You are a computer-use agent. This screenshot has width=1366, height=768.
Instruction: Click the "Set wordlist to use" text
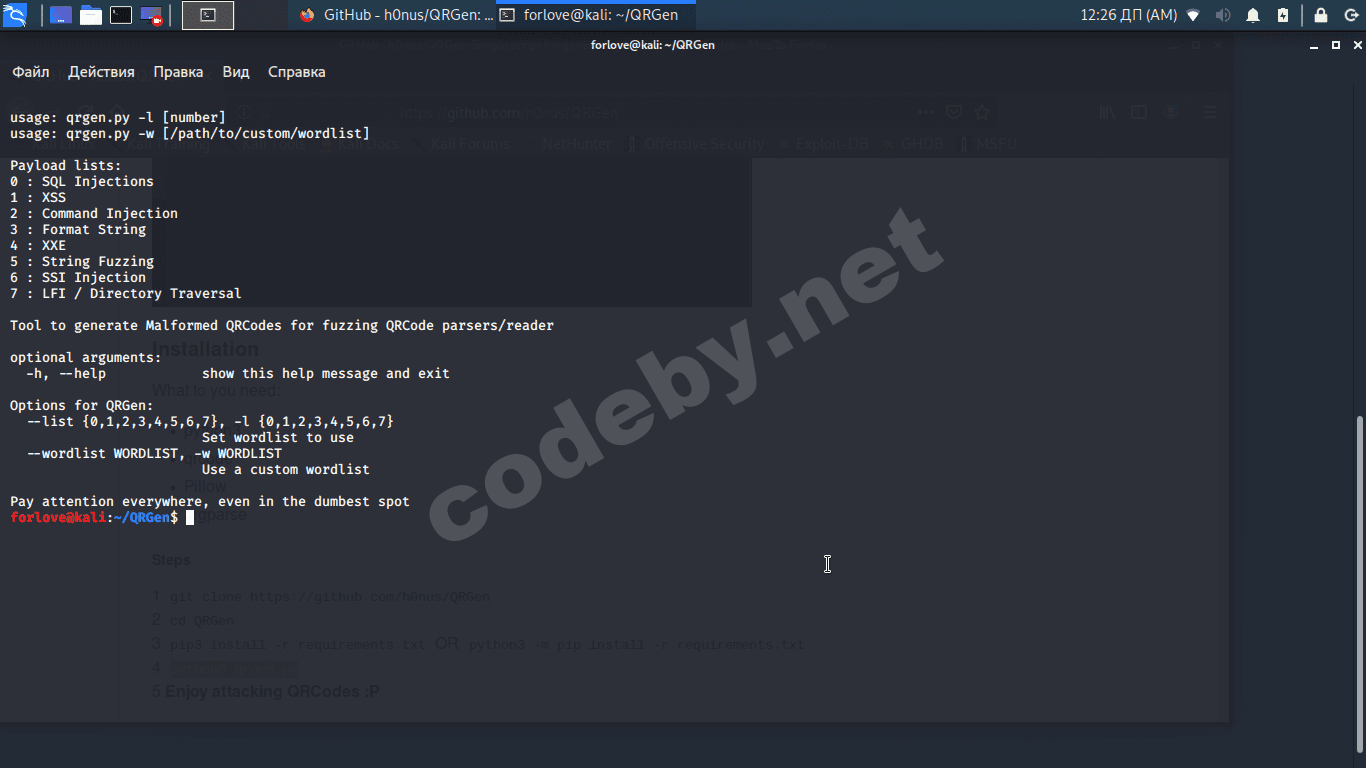coord(278,438)
